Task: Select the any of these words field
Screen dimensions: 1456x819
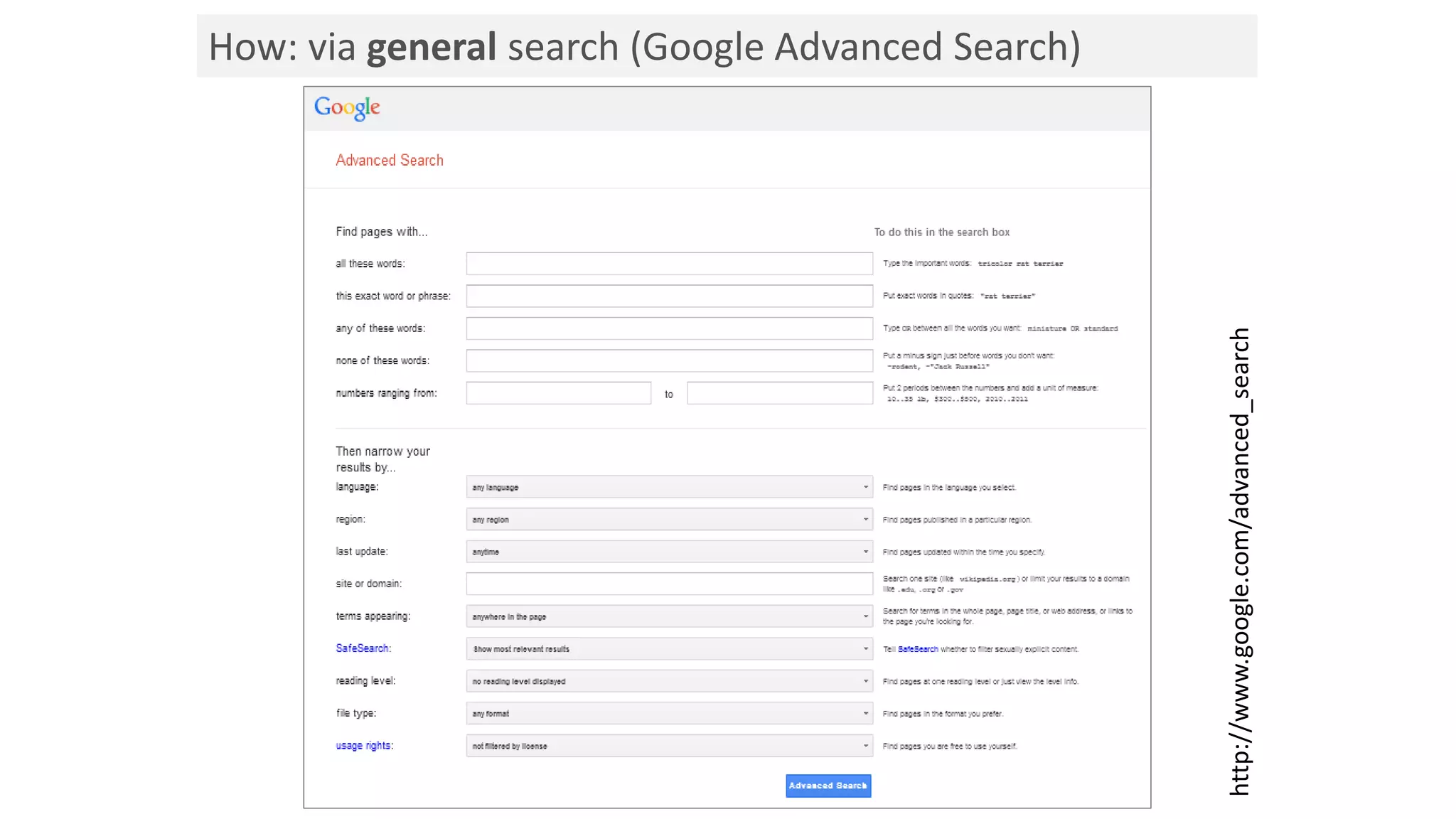Action: (668, 328)
